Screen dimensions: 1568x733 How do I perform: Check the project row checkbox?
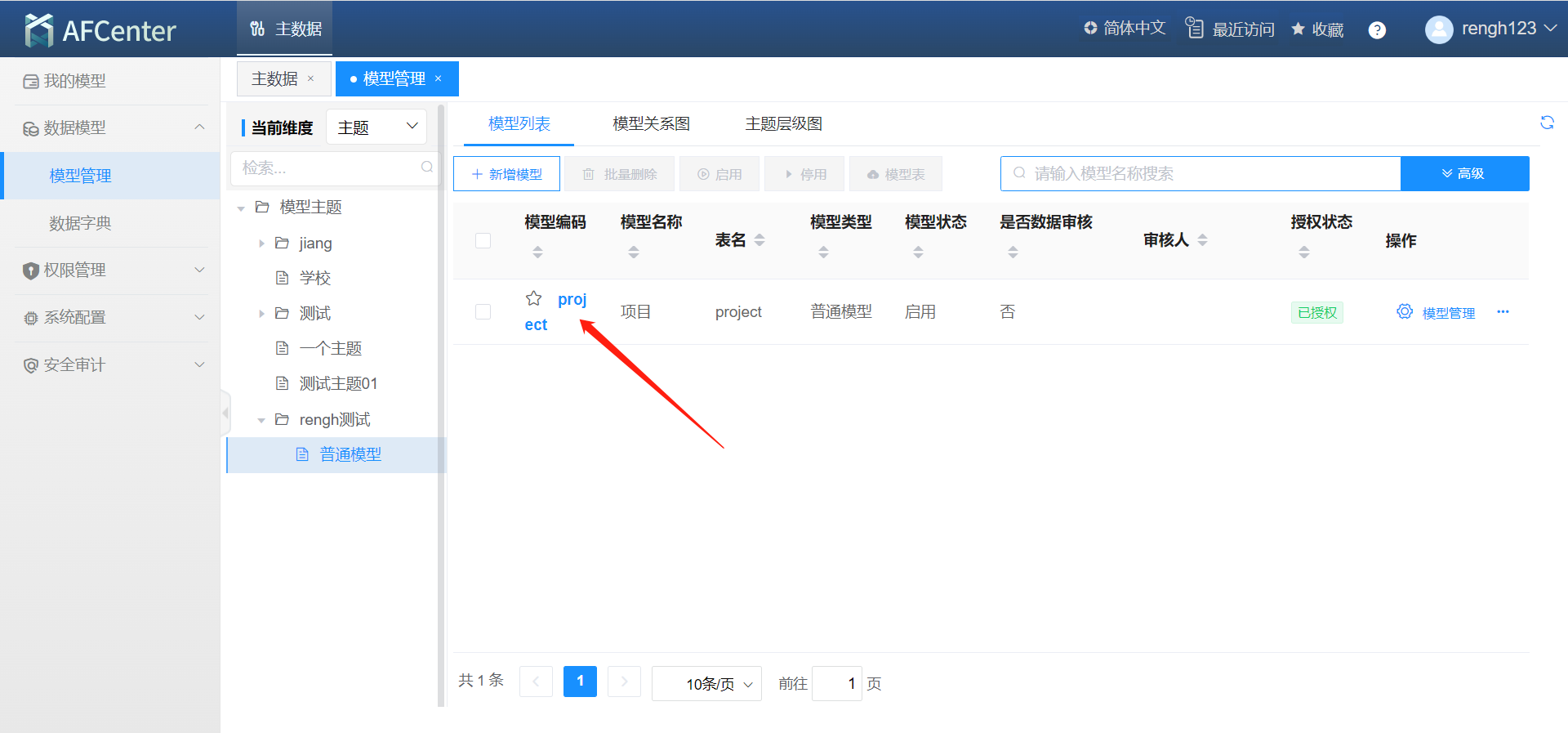tap(483, 311)
